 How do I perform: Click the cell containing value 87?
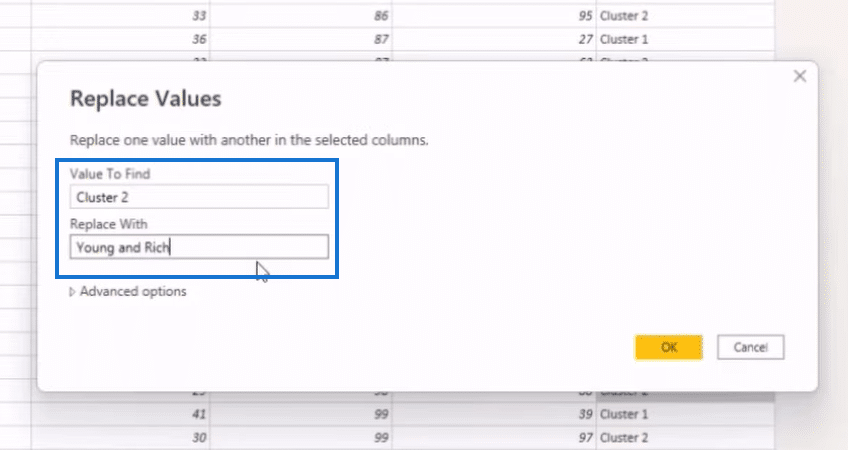pyautogui.click(x=301, y=39)
